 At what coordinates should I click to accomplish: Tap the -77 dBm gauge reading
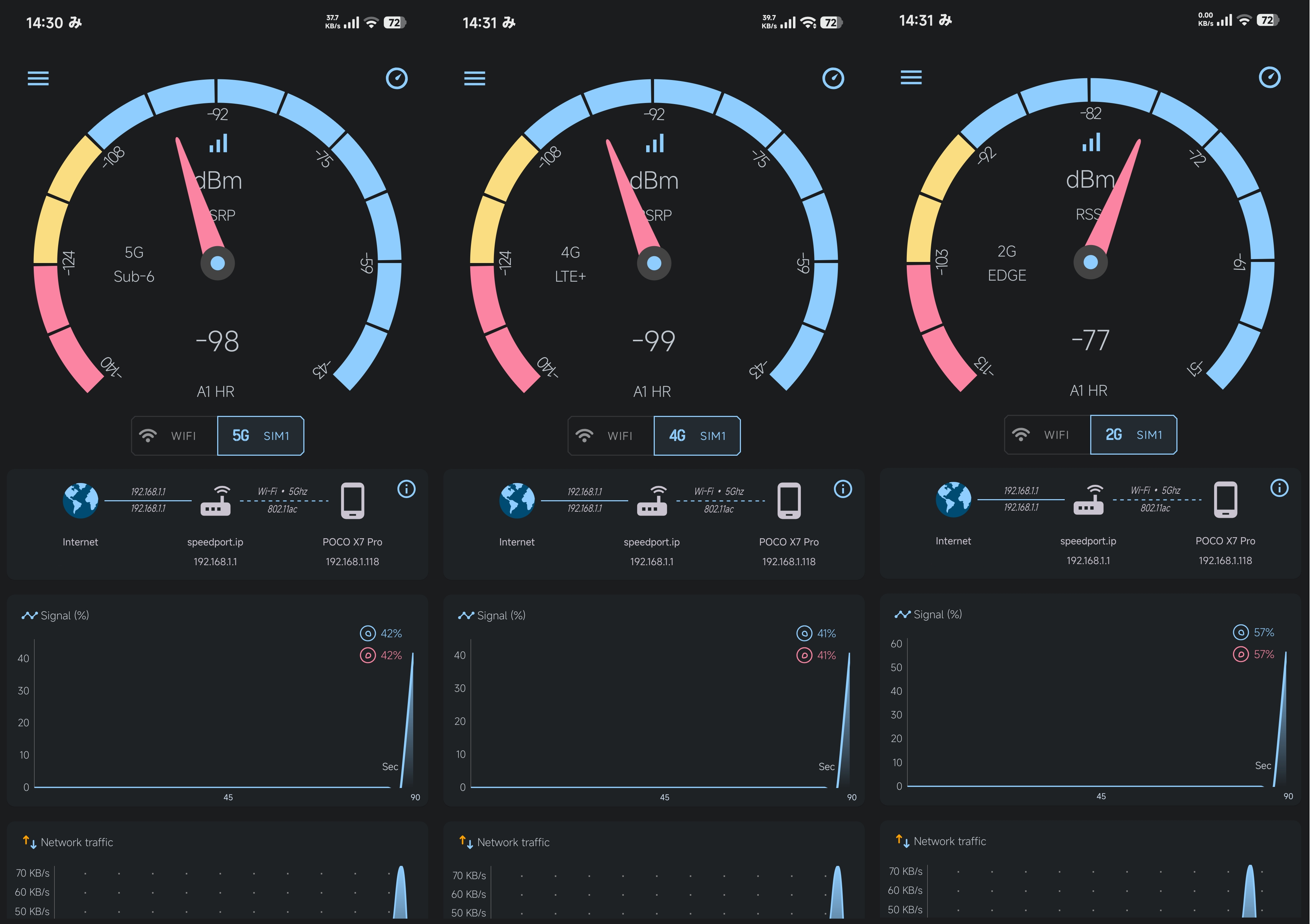point(1090,340)
